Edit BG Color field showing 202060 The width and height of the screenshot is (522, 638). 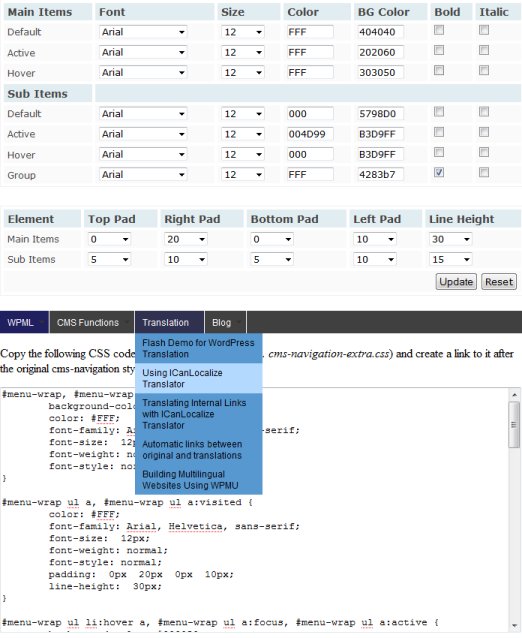pyautogui.click(x=380, y=52)
